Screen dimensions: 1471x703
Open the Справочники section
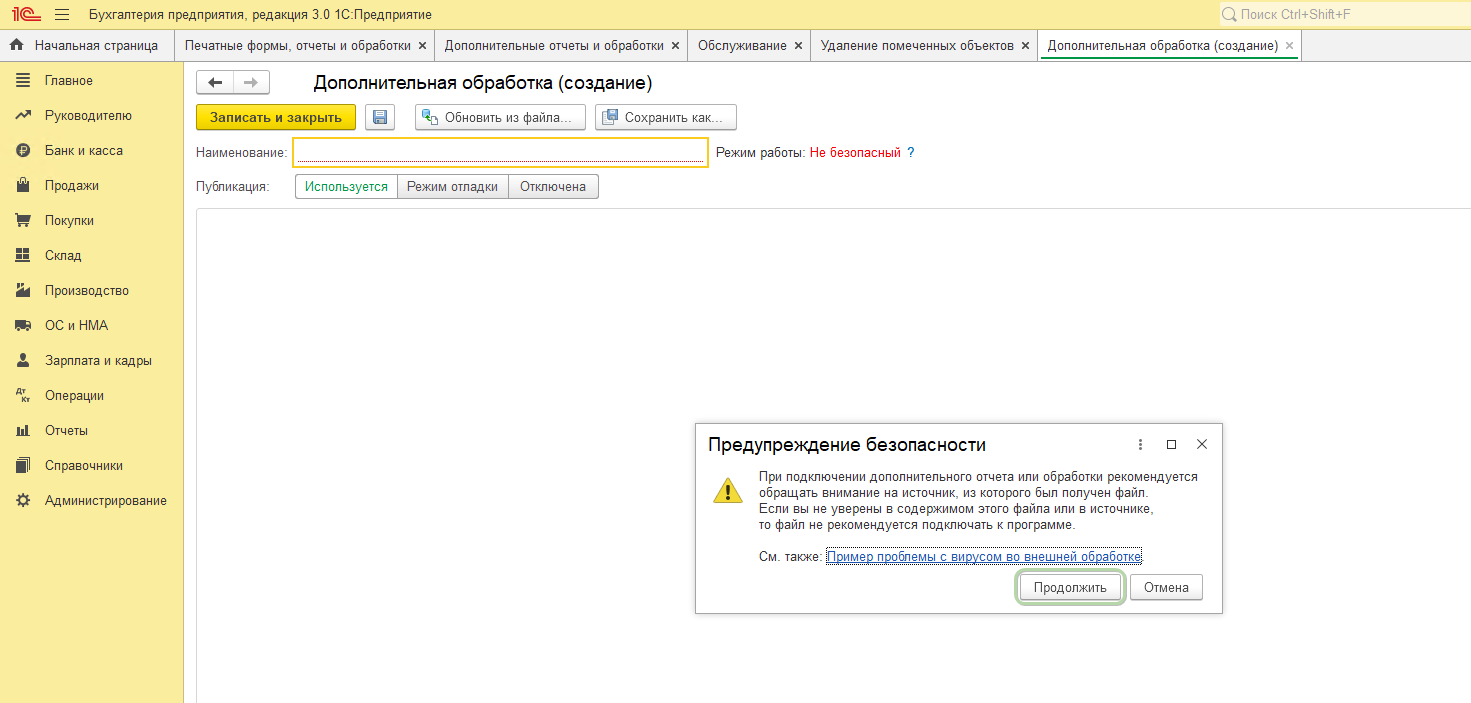pyautogui.click(x=84, y=465)
